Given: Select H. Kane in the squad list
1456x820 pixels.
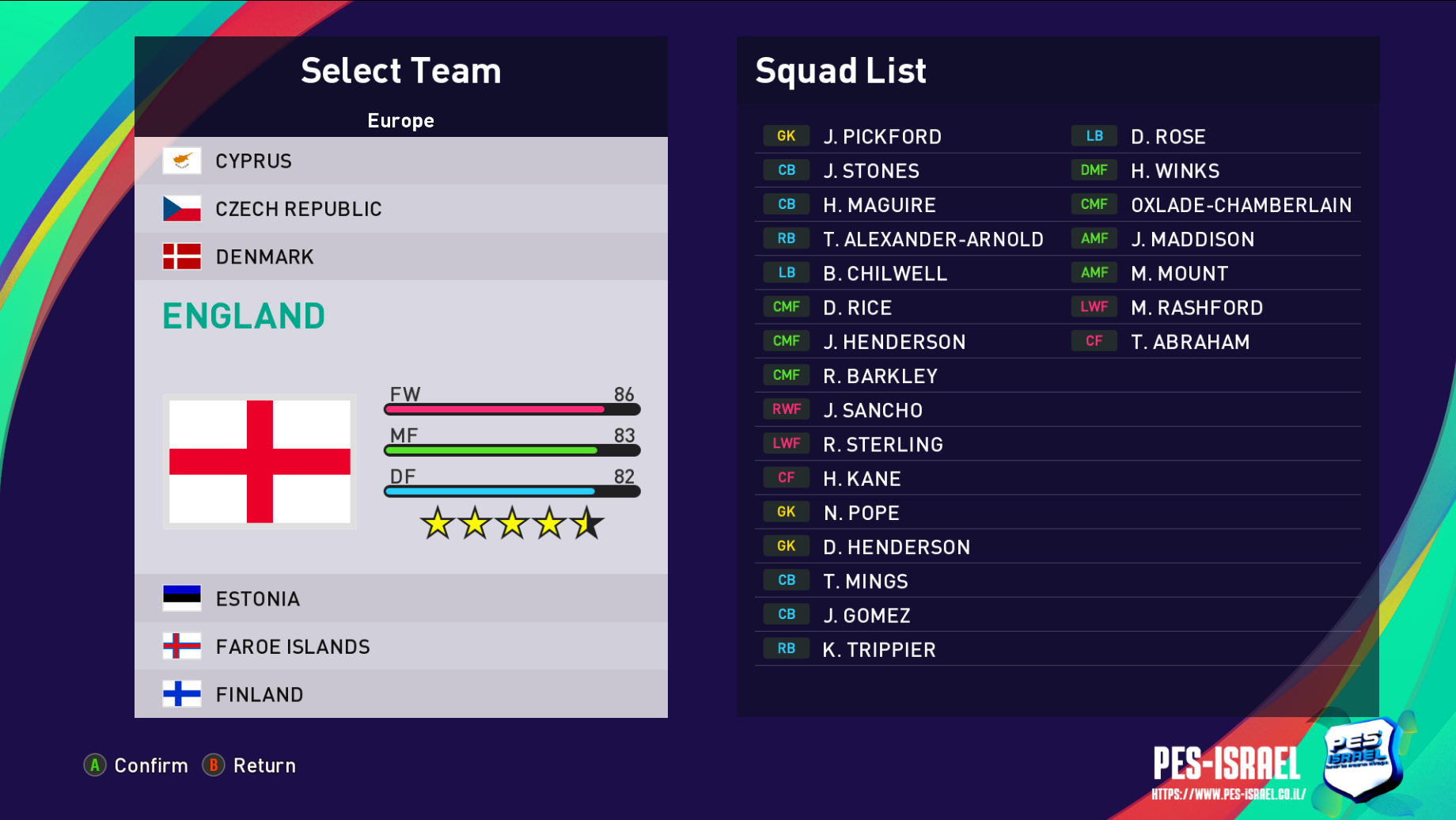Looking at the screenshot, I should click(x=862, y=479).
